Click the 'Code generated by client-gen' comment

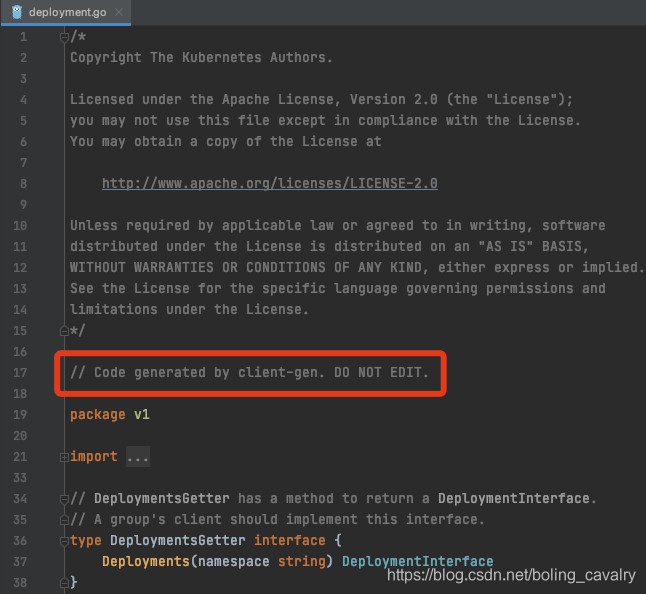click(250, 373)
